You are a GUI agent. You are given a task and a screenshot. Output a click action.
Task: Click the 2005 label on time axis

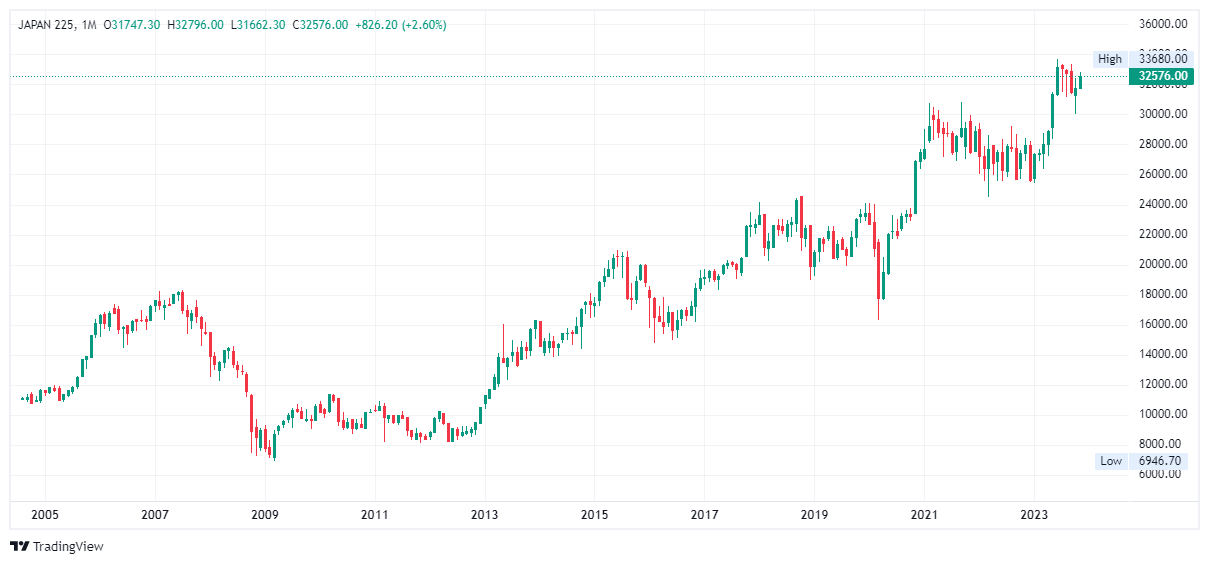(45, 514)
